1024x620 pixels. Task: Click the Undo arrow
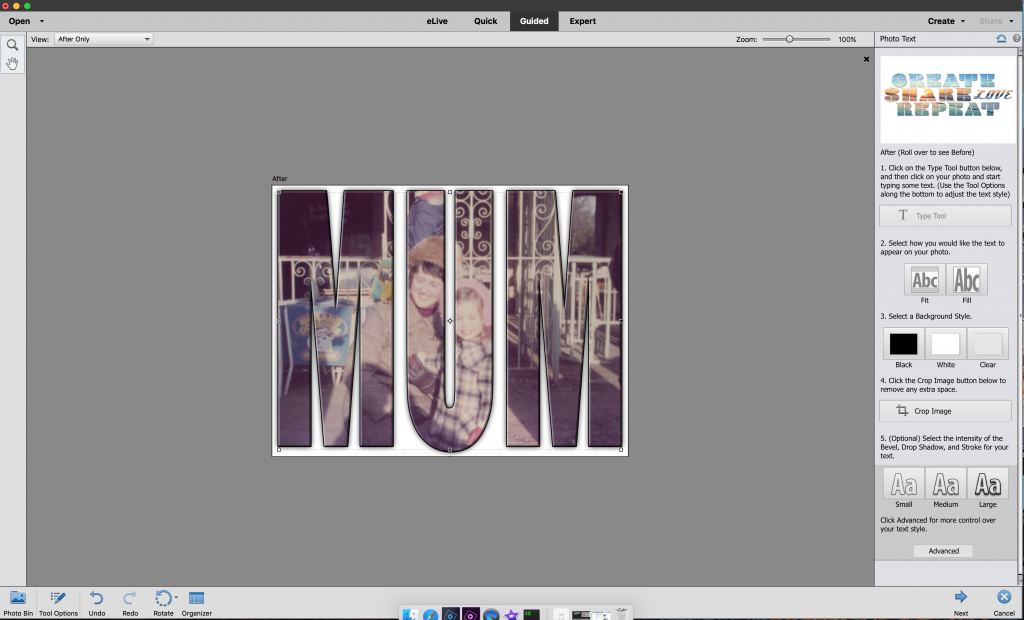(x=97, y=603)
